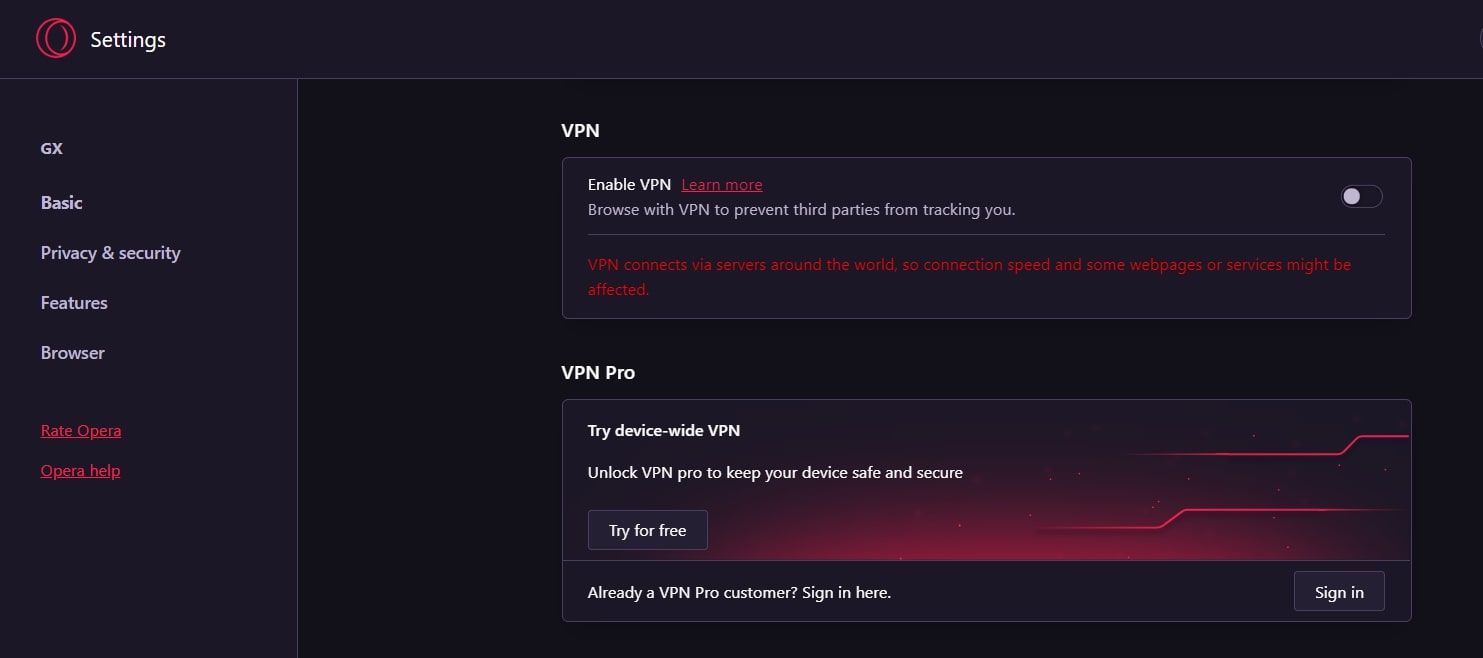The height and width of the screenshot is (658, 1483).
Task: Toggle the Enable VPN switch
Action: pos(1361,197)
